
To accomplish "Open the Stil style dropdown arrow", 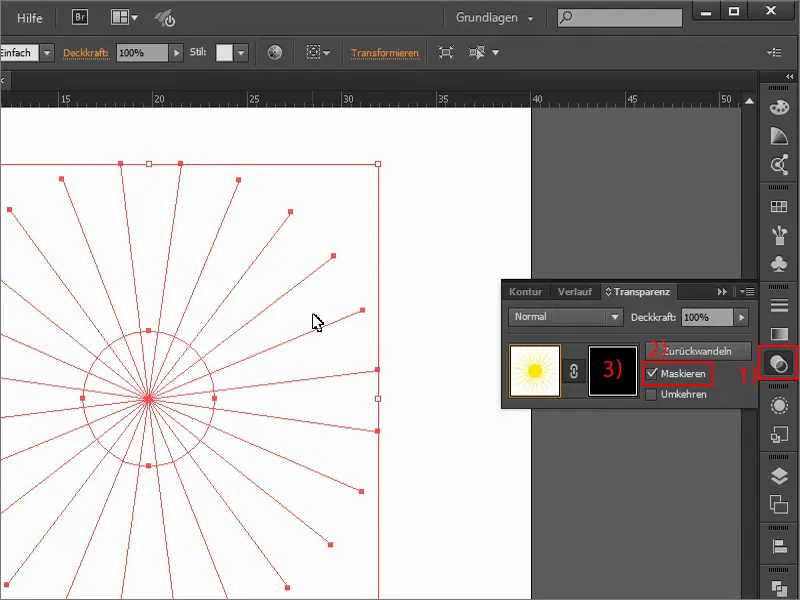I will pyautogui.click(x=241, y=53).
